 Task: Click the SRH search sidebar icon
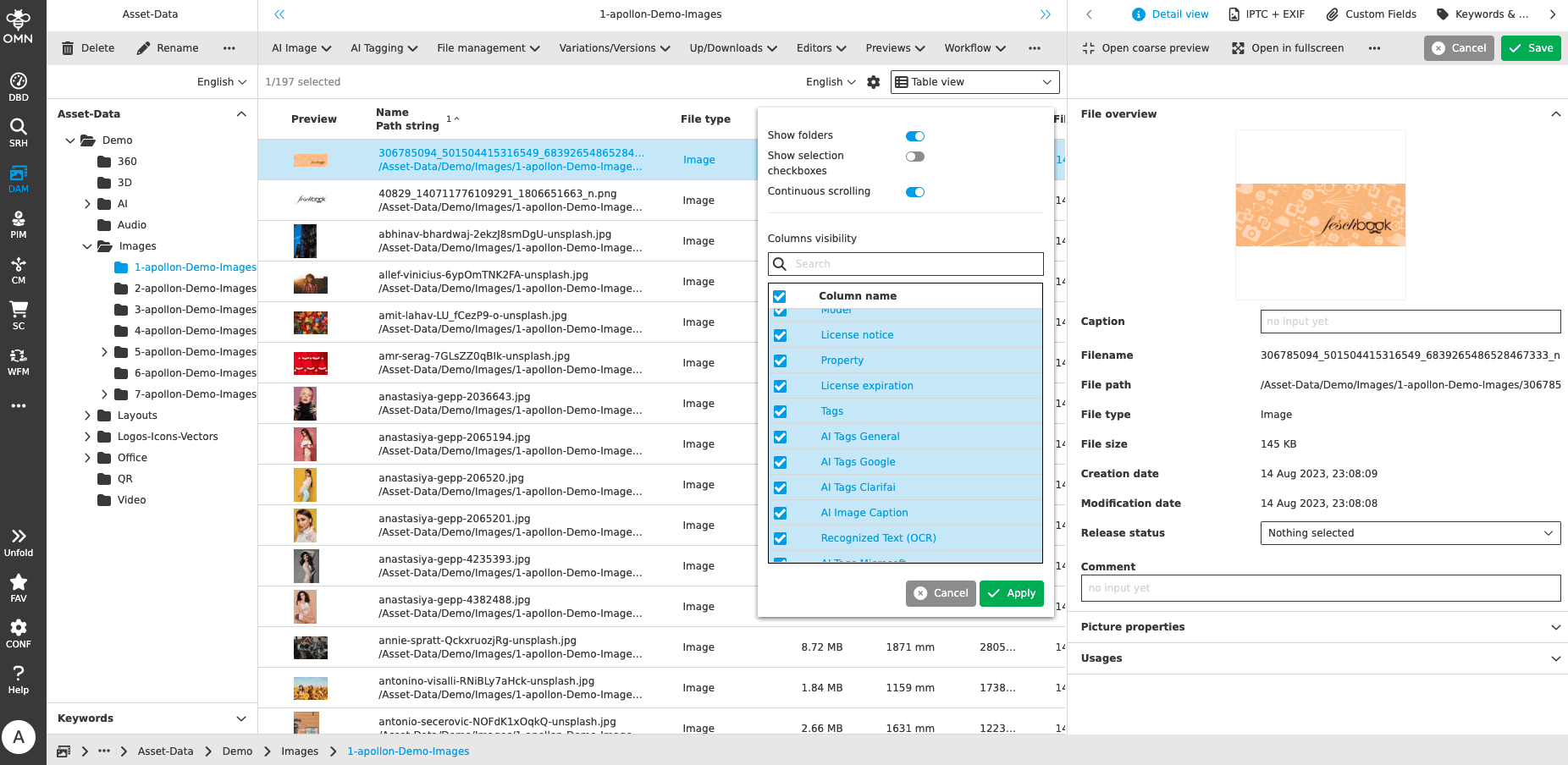[x=19, y=133]
